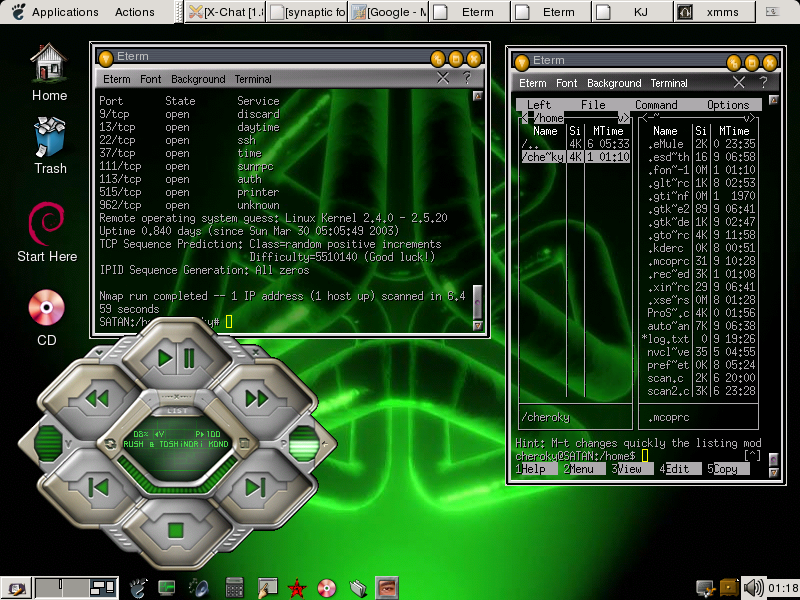Switch to KJ taskbar window

coord(632,12)
